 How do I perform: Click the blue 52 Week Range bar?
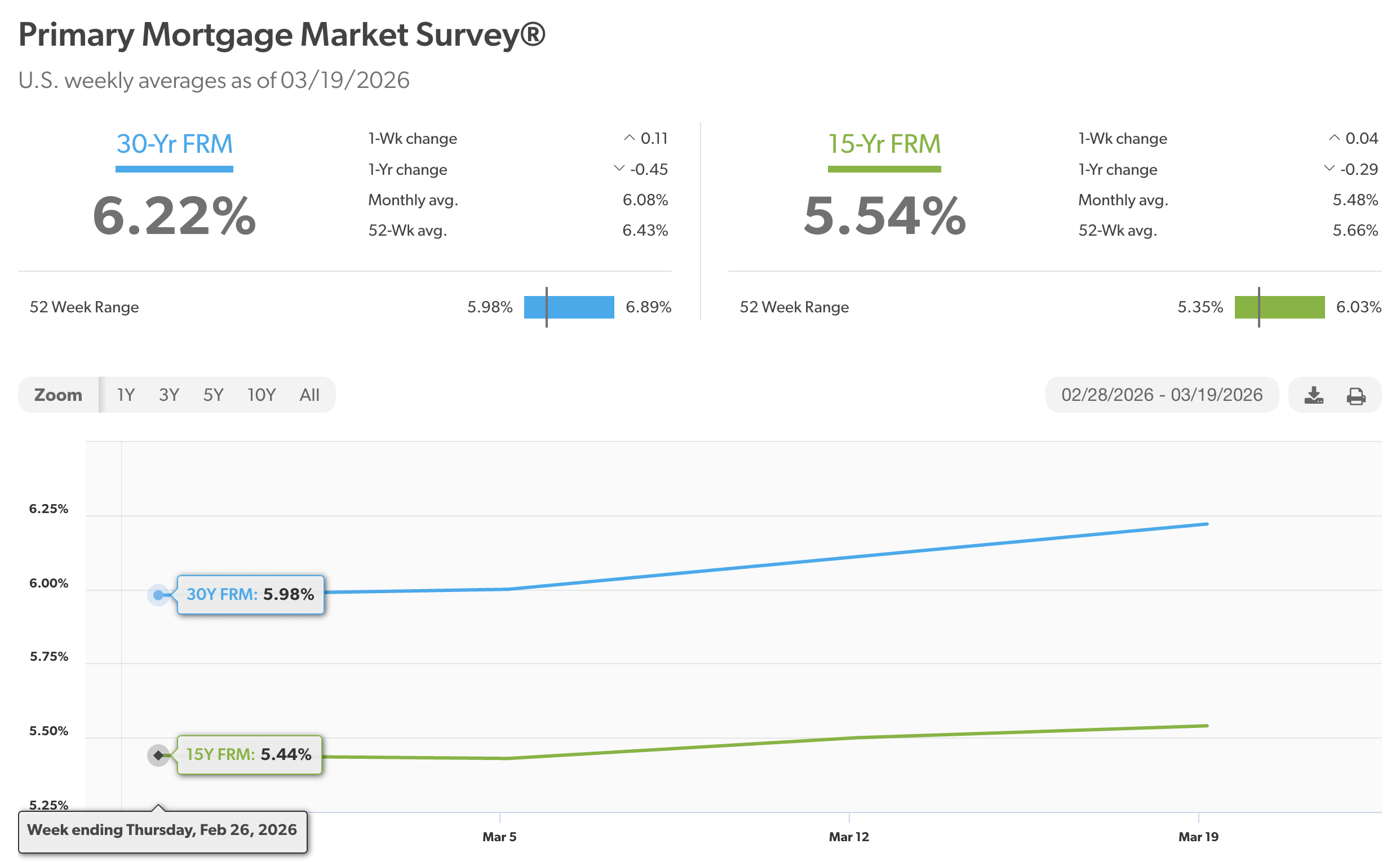pos(569,307)
